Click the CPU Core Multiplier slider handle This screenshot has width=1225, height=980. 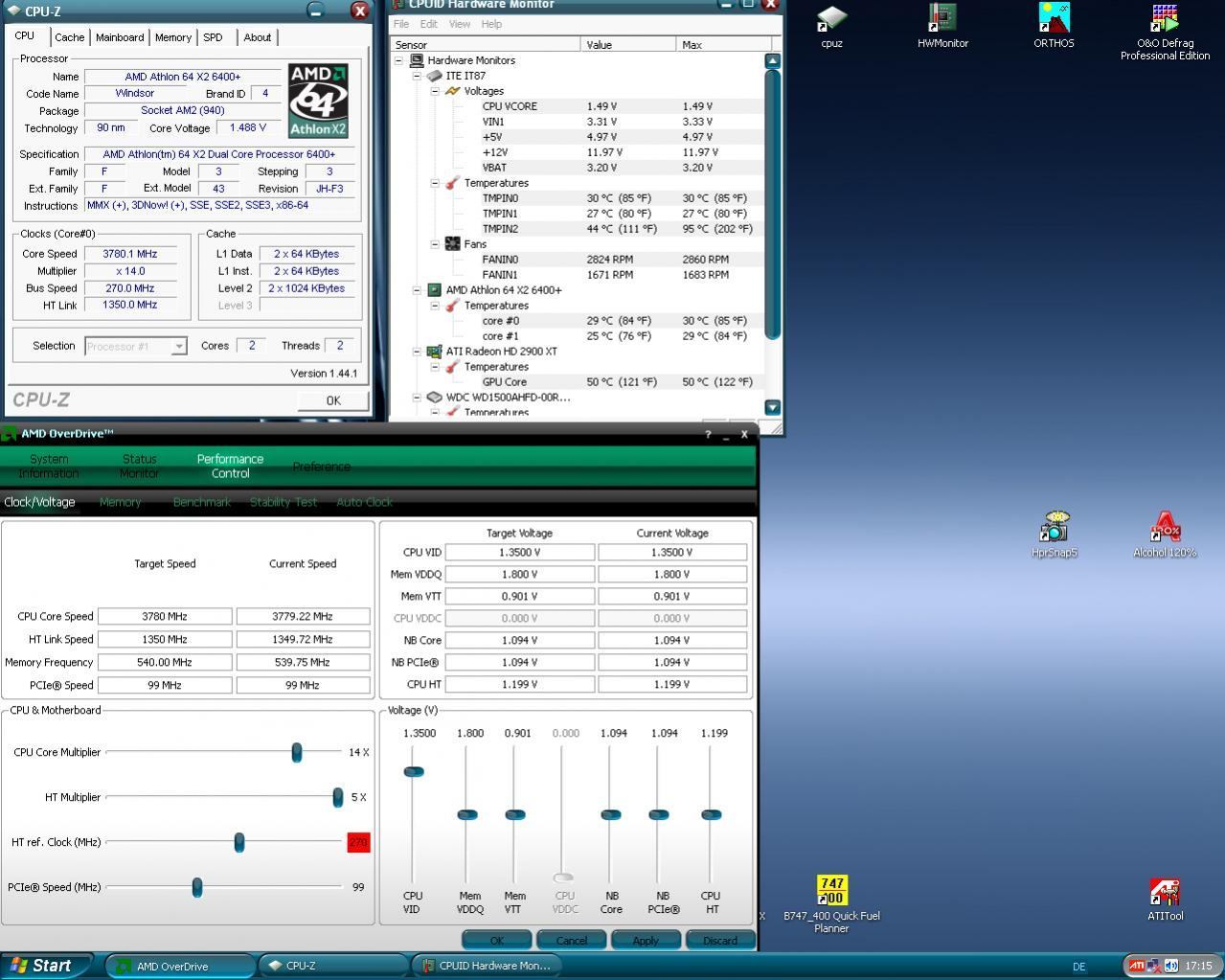pos(297,752)
